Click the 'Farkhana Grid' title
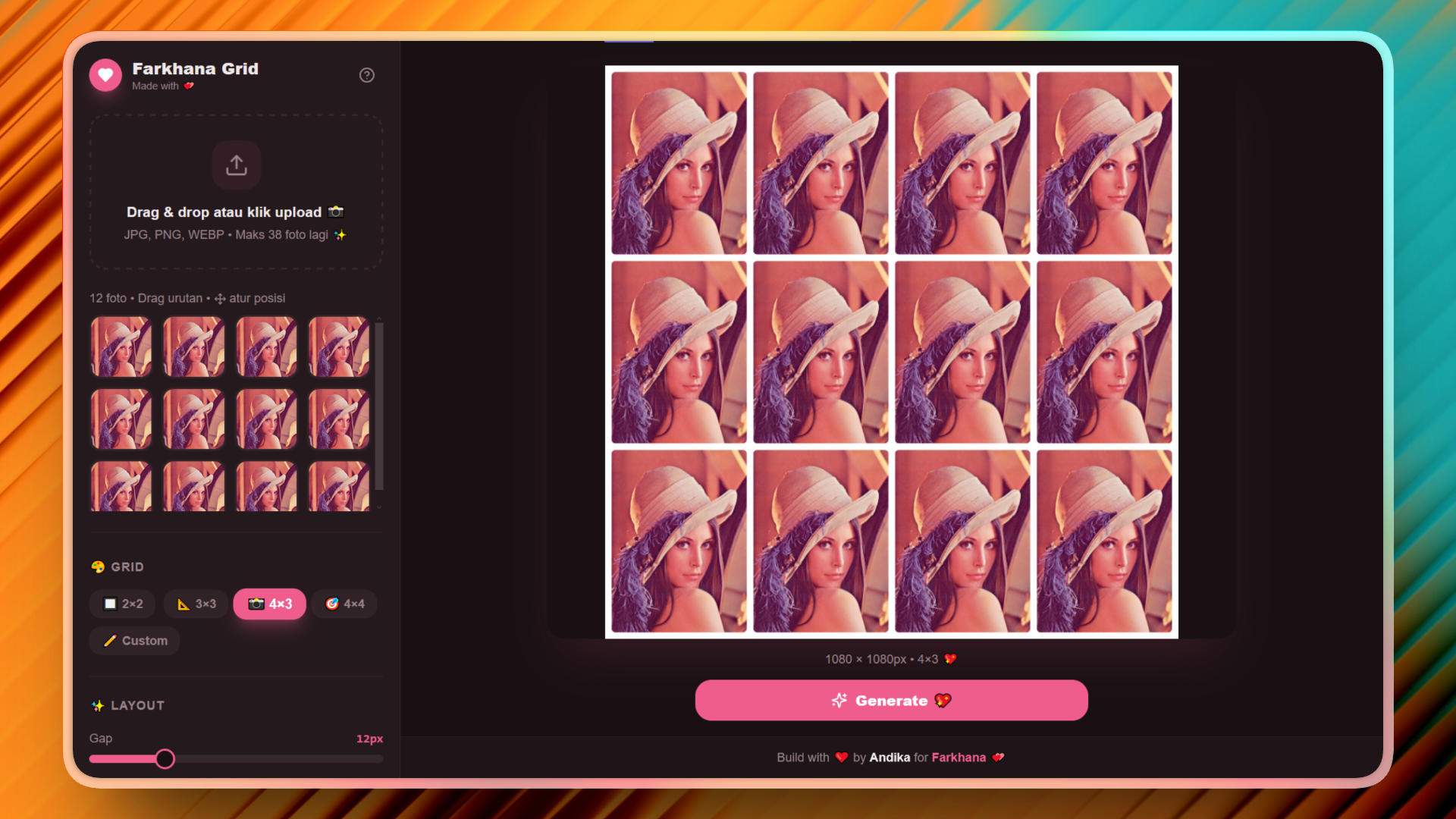 coord(196,69)
